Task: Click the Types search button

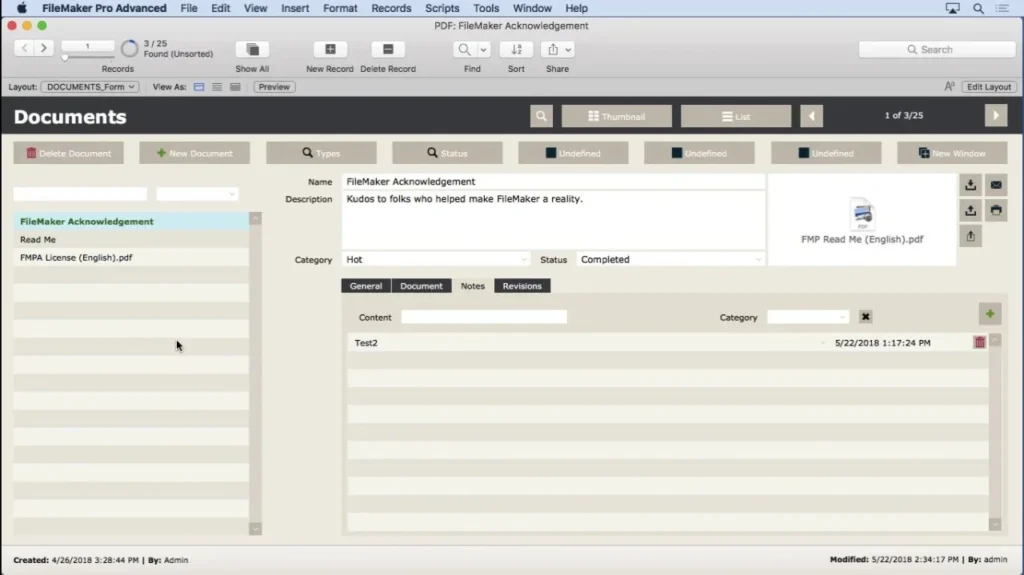Action: [321, 153]
